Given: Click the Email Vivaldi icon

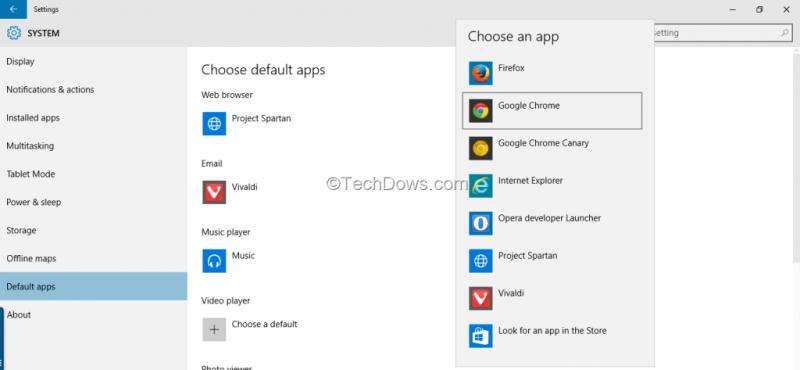Looking at the screenshot, I should coord(214,192).
